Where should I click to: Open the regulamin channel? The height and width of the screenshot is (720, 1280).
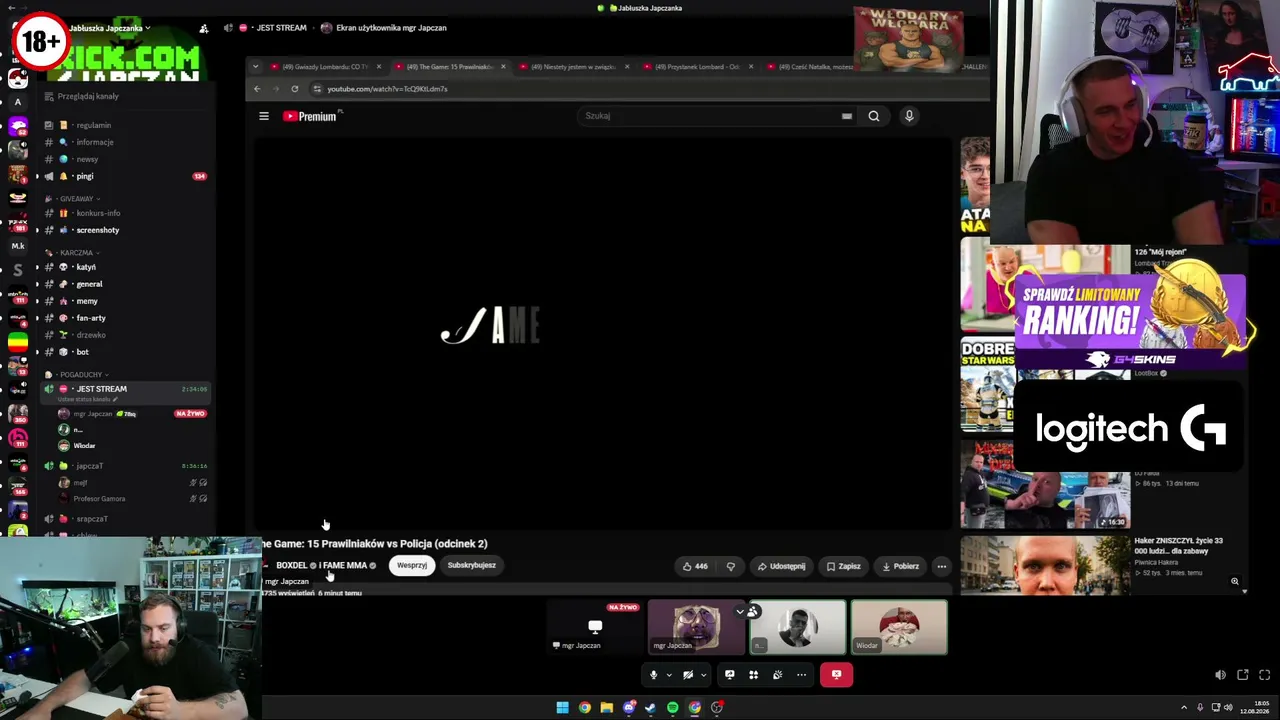click(x=93, y=125)
